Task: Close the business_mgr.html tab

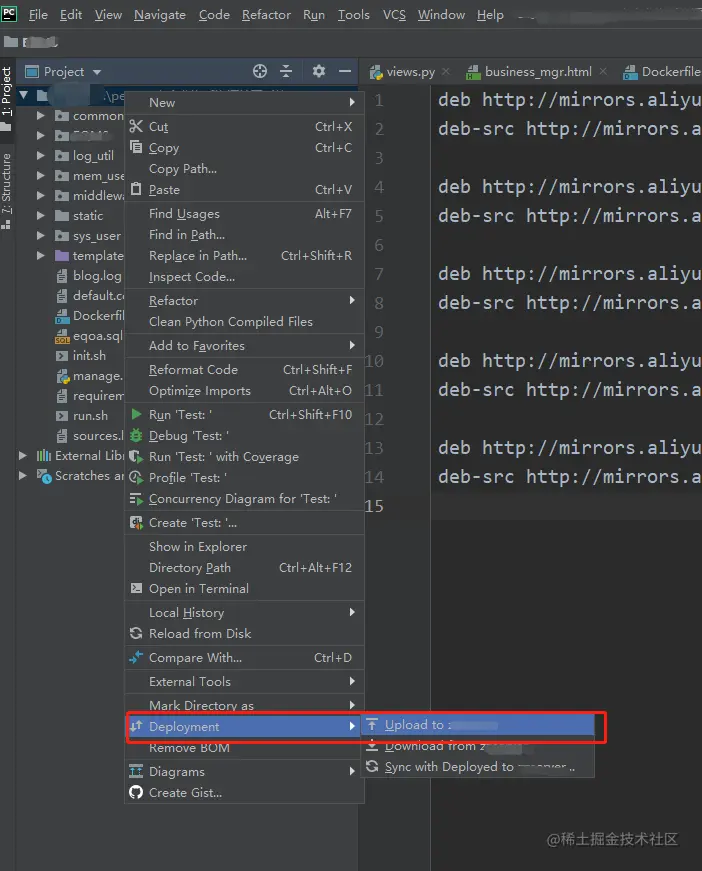Action: coord(603,72)
